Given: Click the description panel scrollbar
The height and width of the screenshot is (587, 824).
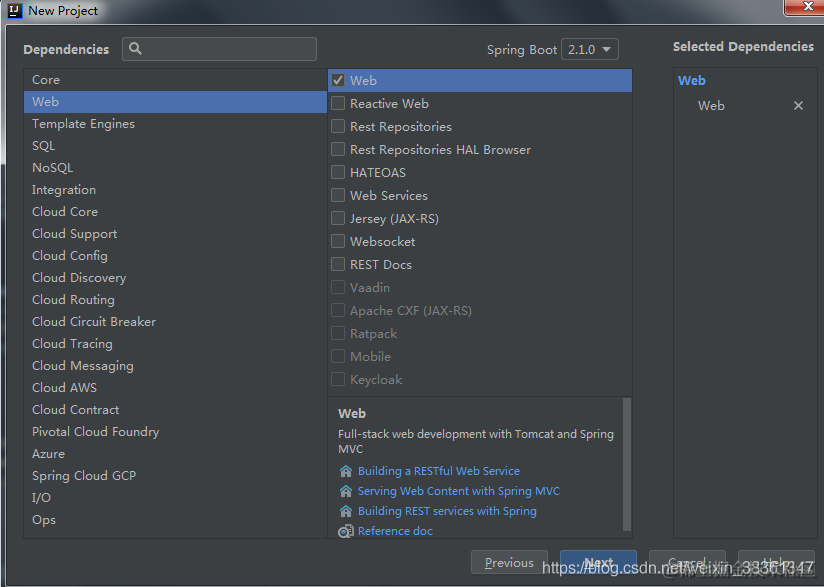Looking at the screenshot, I should pyautogui.click(x=626, y=464).
